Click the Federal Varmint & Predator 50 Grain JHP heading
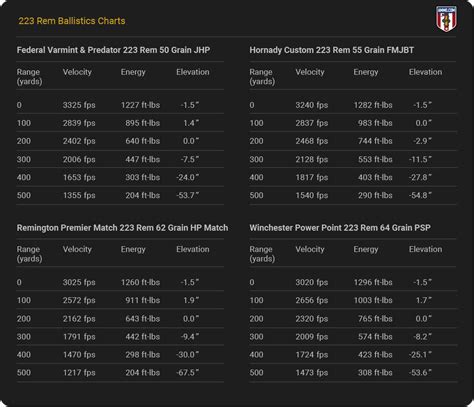474x407 pixels. [x=113, y=50]
